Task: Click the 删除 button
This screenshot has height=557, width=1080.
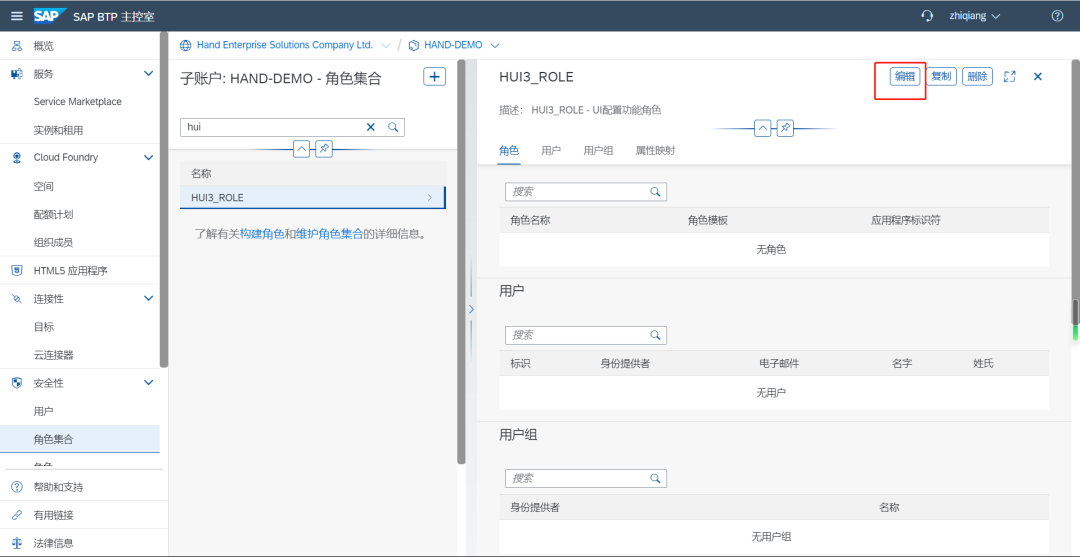Action: (977, 76)
